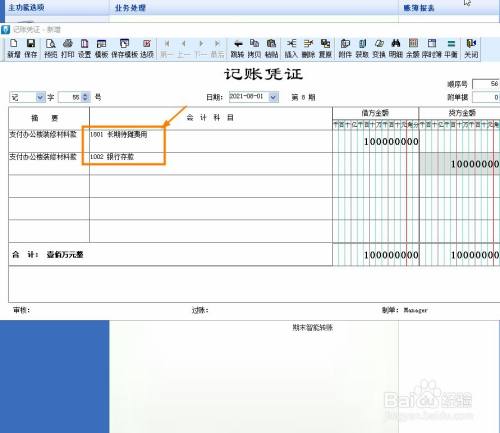This screenshot has height=433, width=500.
Task: Select the 1002 银行存款 account cell
Action: (x=211, y=164)
